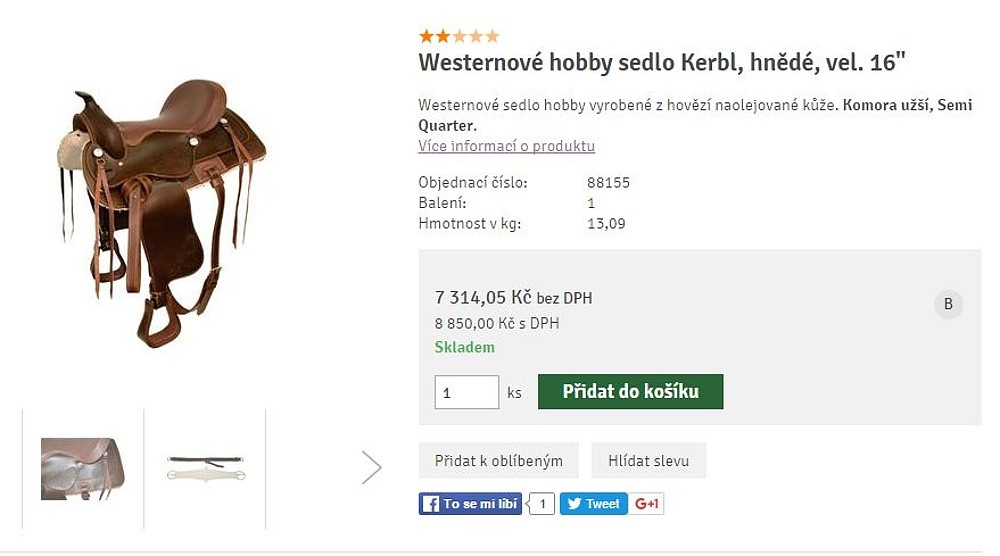Click the last faded rating star
1000x556 pixels.
(492, 37)
